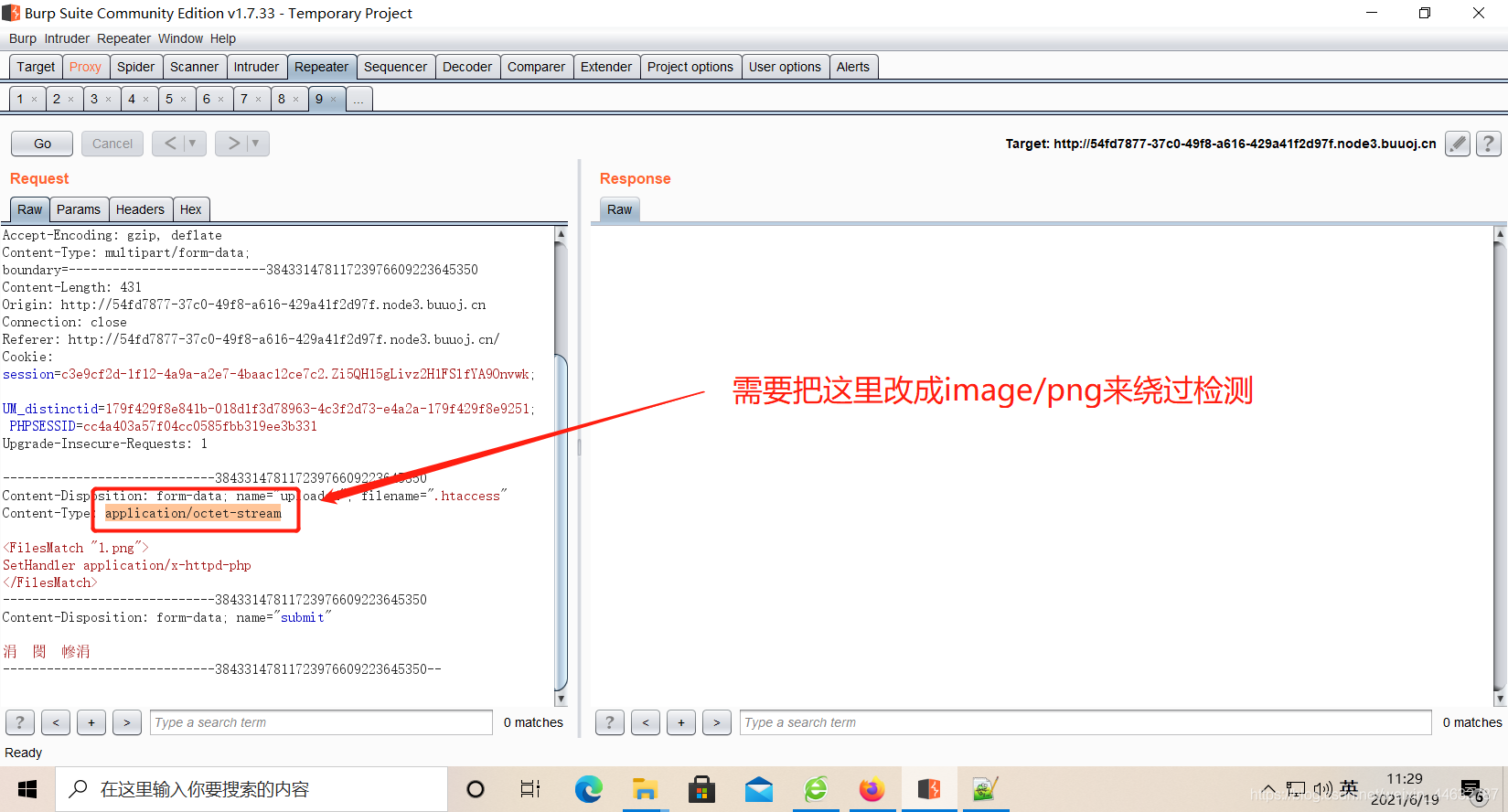
Task: Select the Repeater tab
Action: (321, 67)
